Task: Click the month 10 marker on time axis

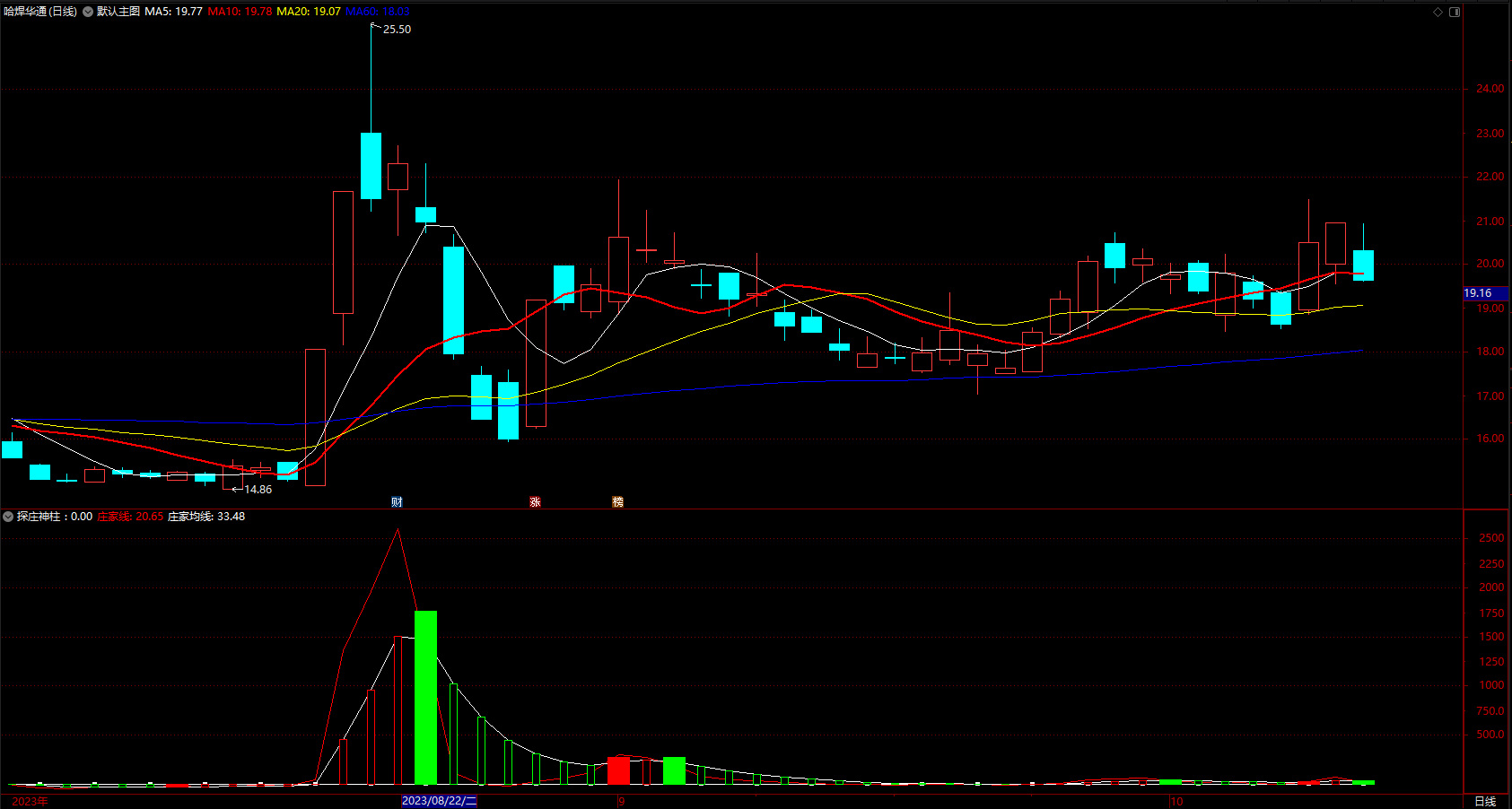Action: pos(1176,801)
